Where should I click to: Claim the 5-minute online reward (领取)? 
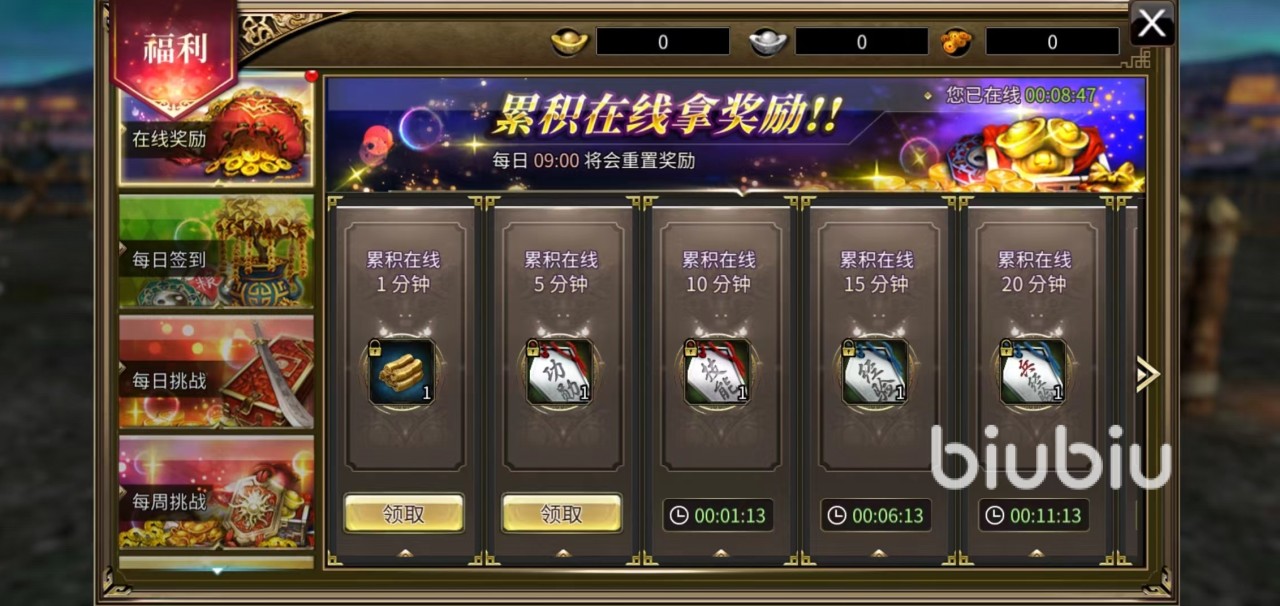[562, 514]
